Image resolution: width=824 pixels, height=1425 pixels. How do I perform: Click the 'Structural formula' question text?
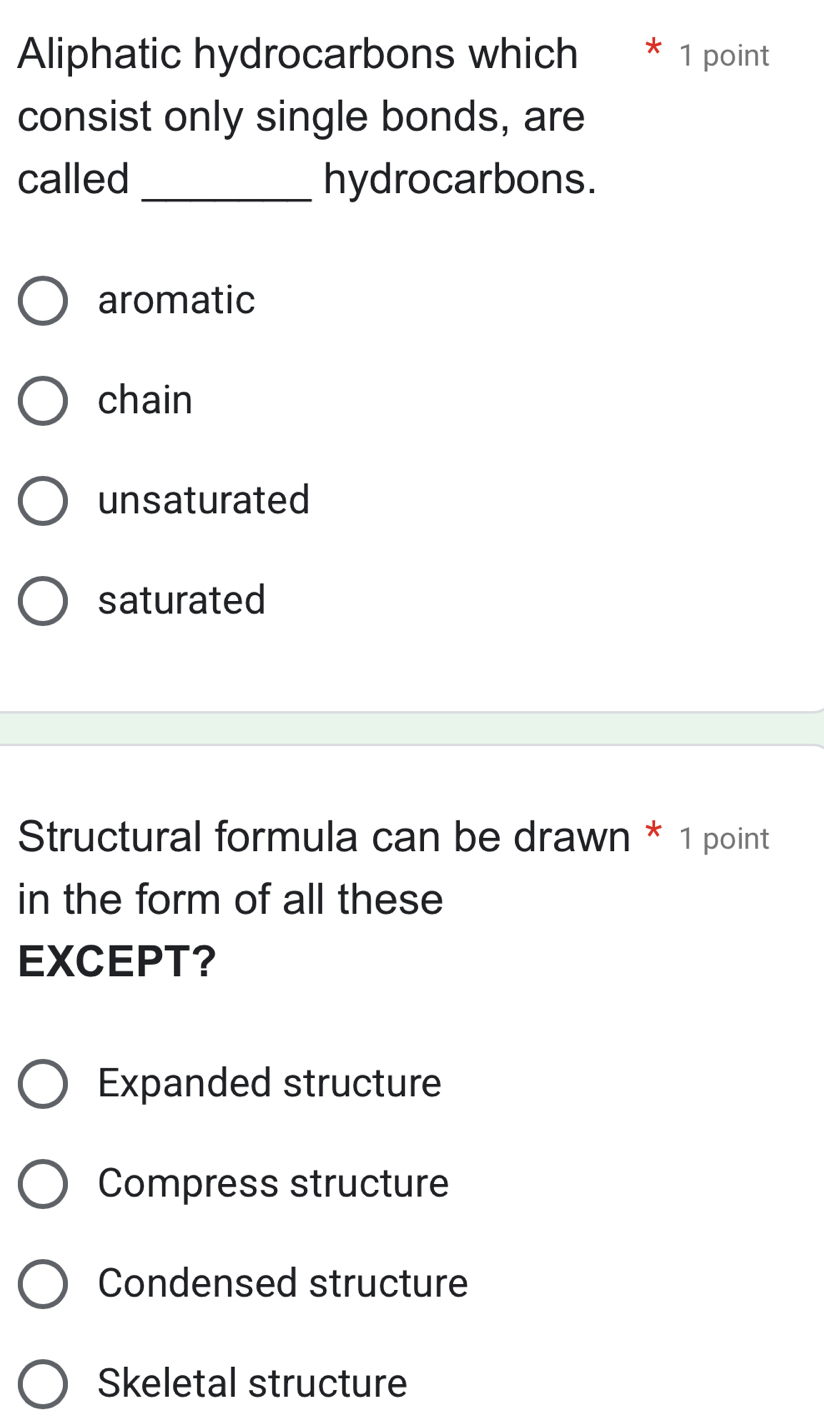pyautogui.click(x=324, y=837)
